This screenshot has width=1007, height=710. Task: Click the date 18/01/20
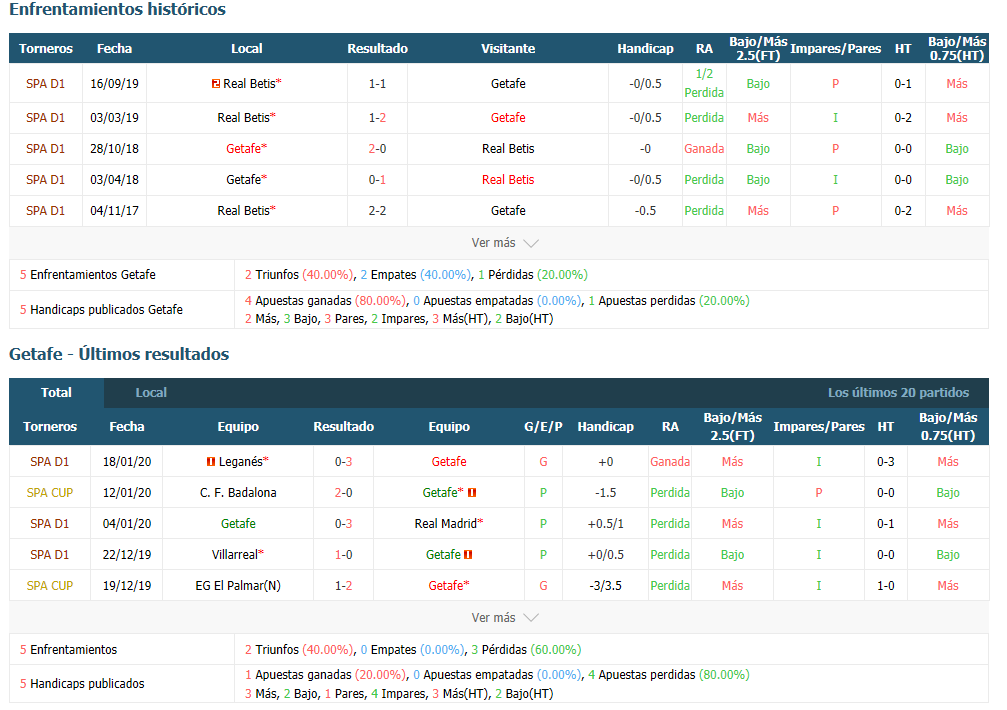127,462
